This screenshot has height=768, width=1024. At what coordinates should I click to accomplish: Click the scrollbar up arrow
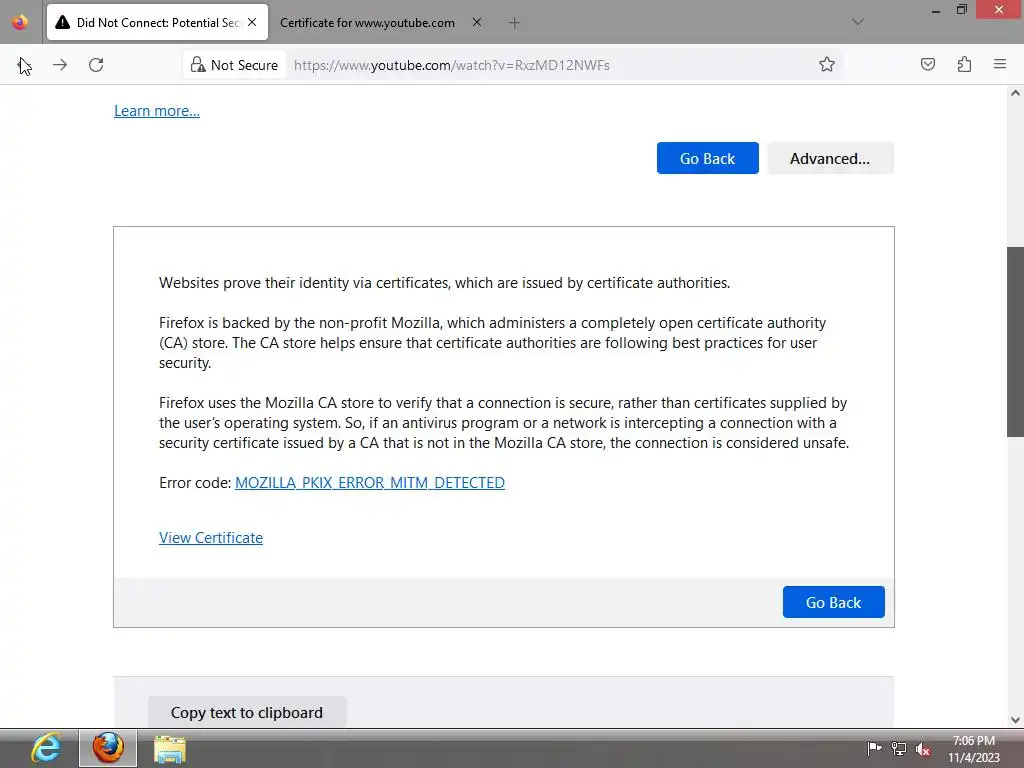coord(1015,93)
